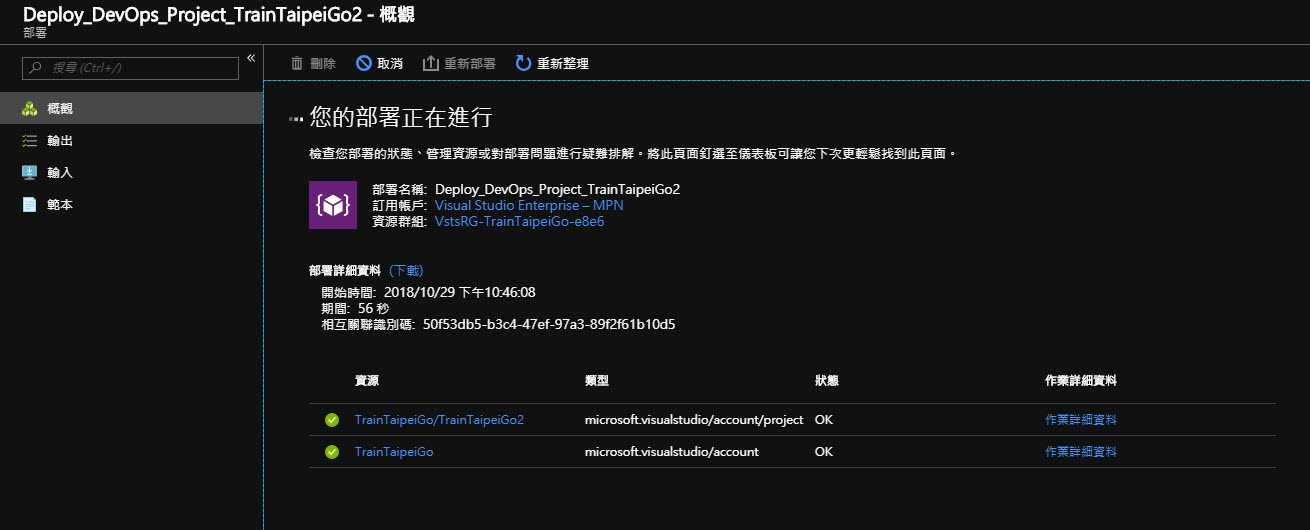The image size is (1310, 530).
Task: Click deployment name Deploy_DevOps_Project_TrainTaipeiGo2 value
Action: point(558,189)
